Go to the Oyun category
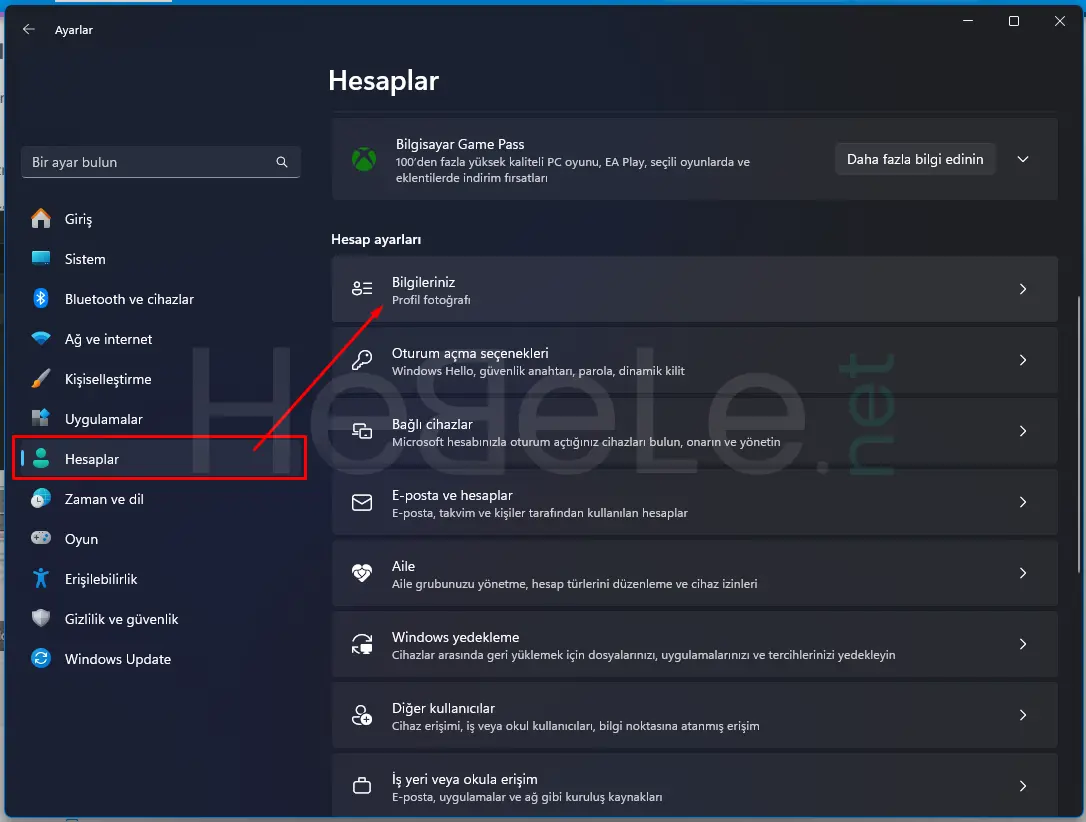Image resolution: width=1086 pixels, height=822 pixels. point(160,539)
